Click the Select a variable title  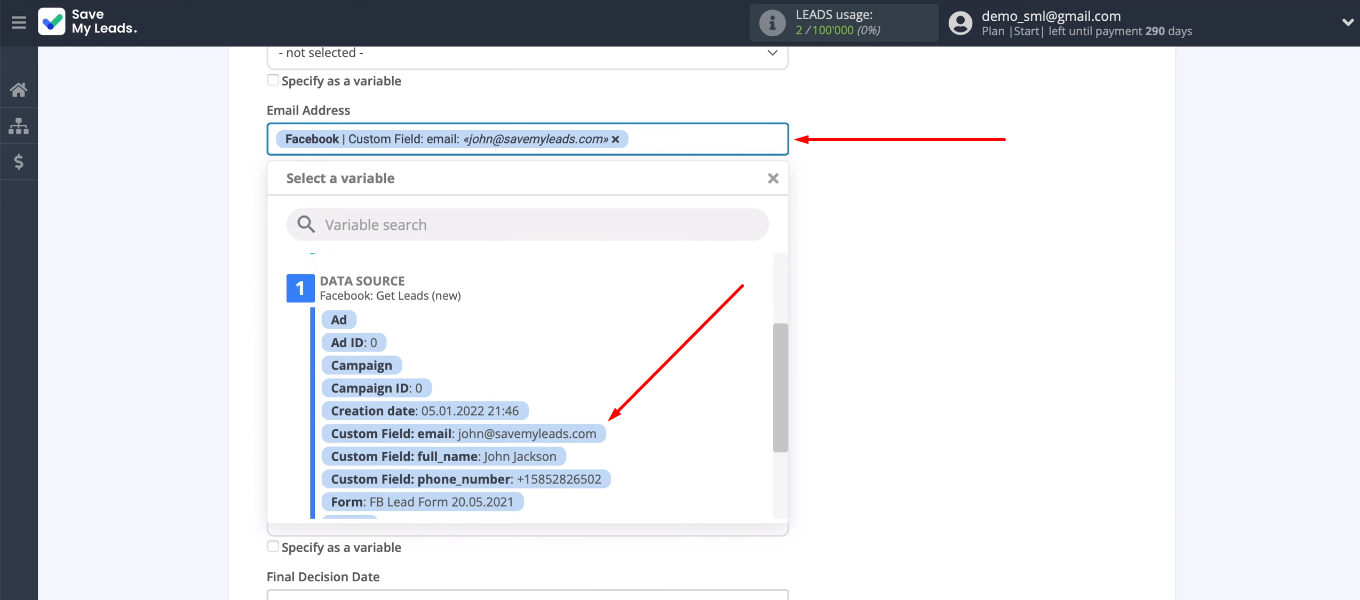point(340,178)
